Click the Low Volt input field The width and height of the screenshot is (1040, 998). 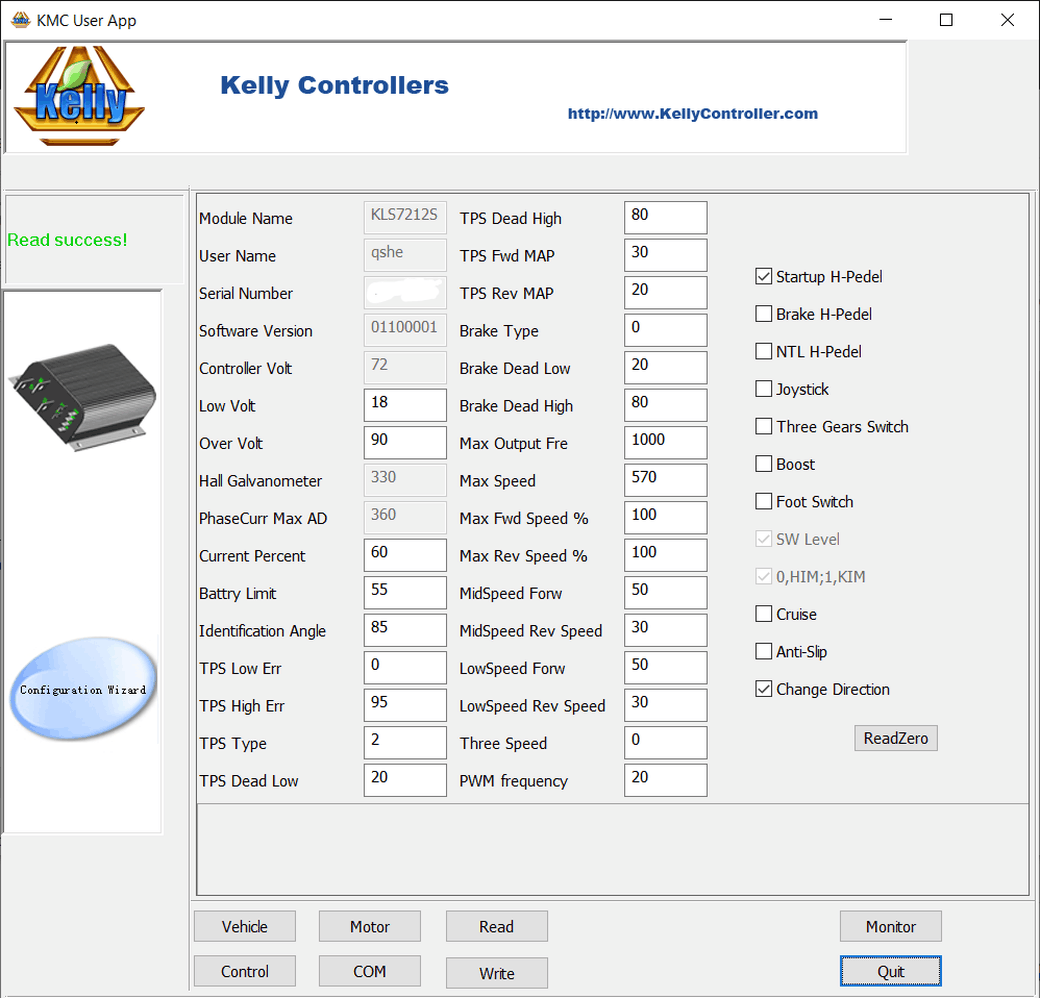click(x=405, y=405)
